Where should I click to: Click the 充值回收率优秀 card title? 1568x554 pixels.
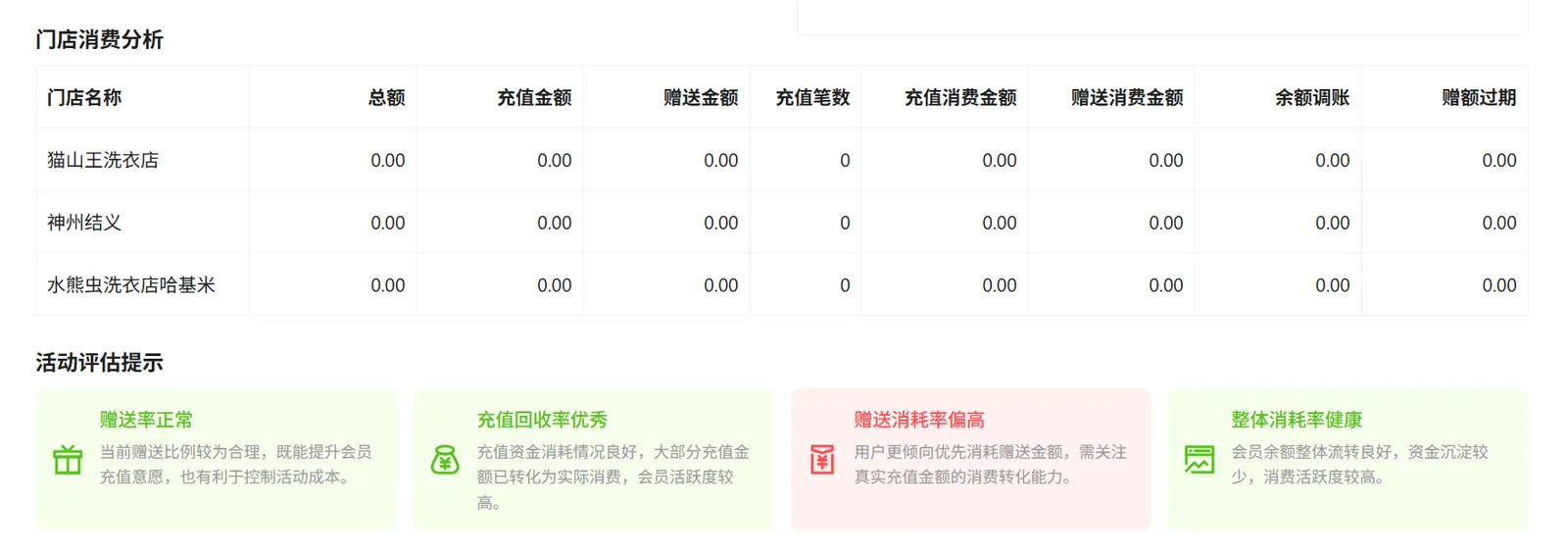click(542, 420)
